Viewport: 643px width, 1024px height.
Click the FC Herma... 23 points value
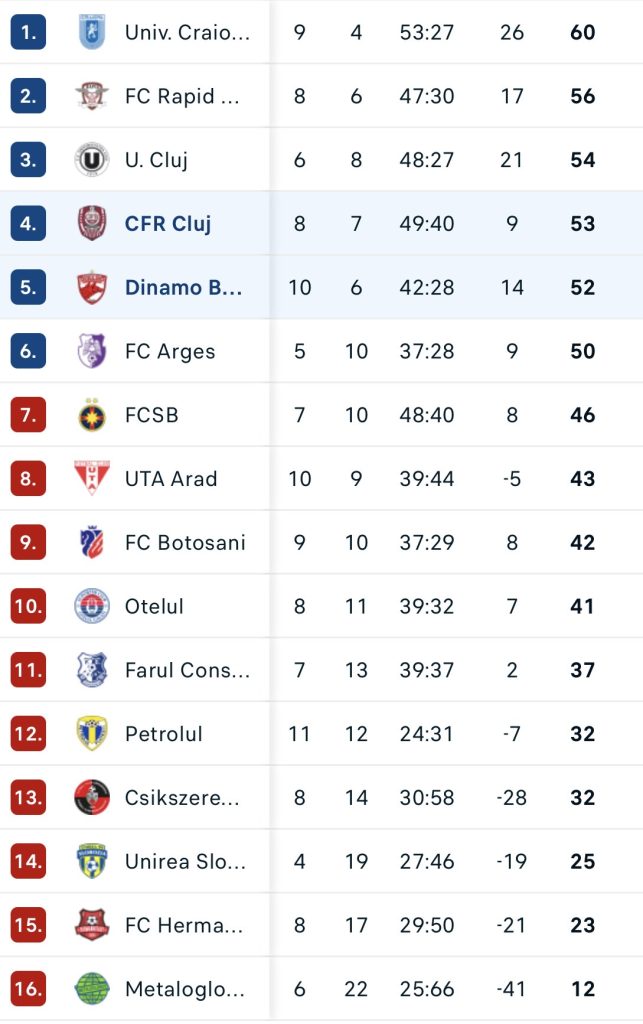(582, 925)
